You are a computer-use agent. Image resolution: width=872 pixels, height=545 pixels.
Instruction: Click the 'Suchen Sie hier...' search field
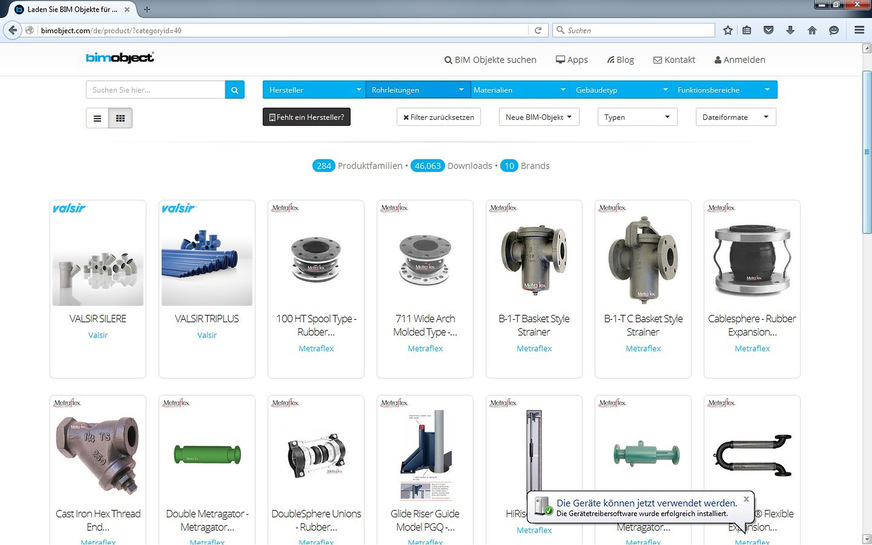155,90
